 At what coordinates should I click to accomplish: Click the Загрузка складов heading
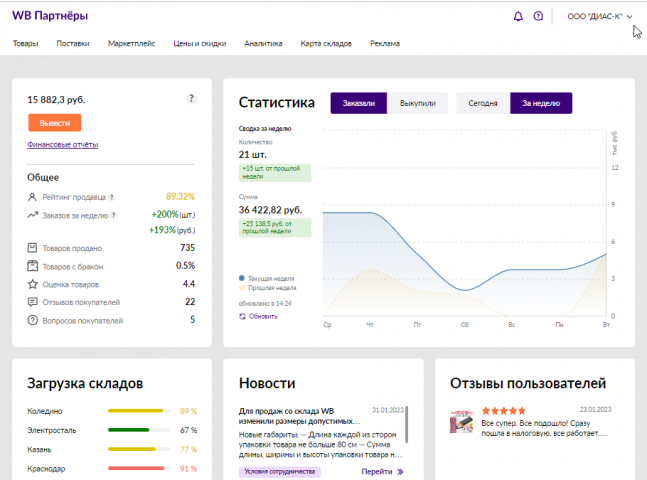point(85,383)
